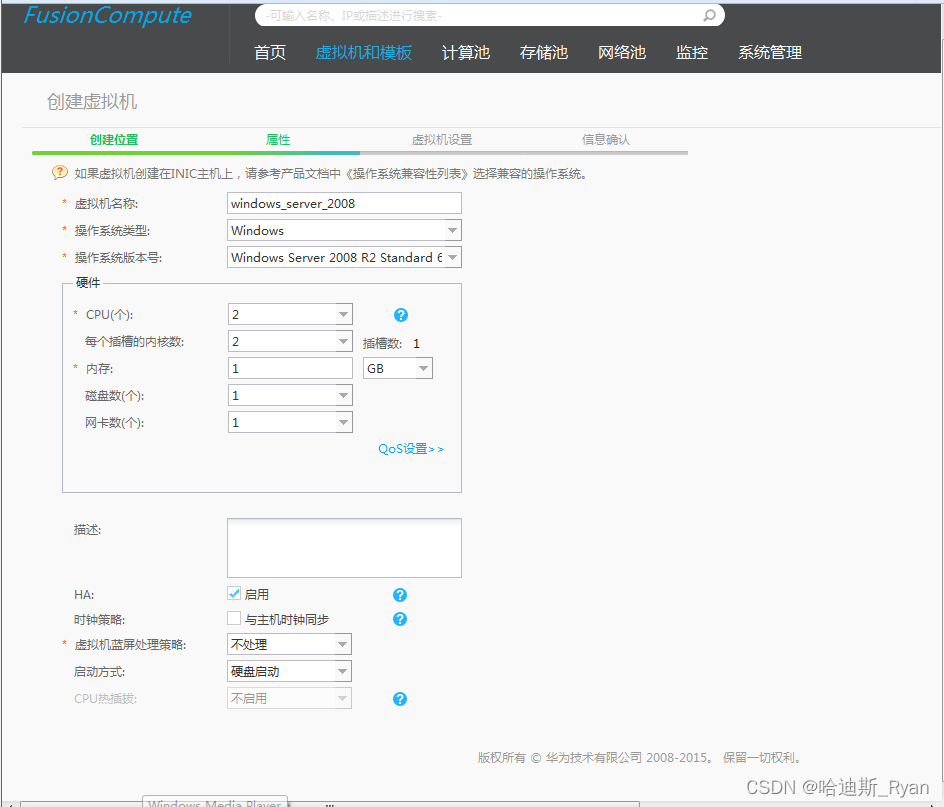Open CPU热插拔 help question-mark icon
The width and height of the screenshot is (944, 807).
pyautogui.click(x=400, y=699)
